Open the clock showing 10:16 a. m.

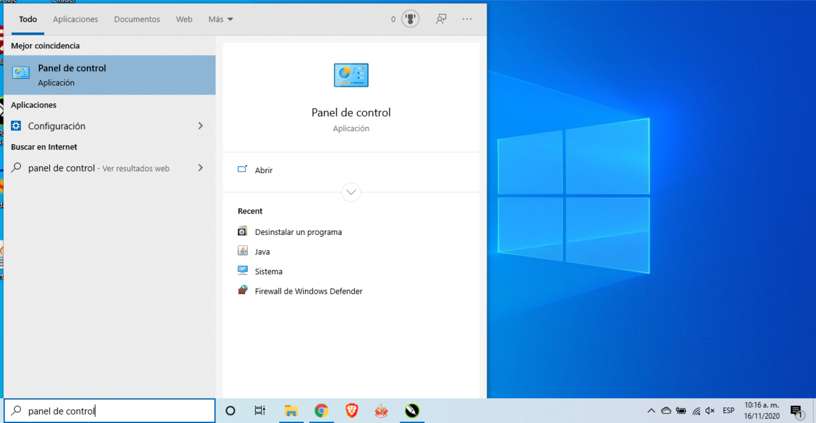pos(762,411)
